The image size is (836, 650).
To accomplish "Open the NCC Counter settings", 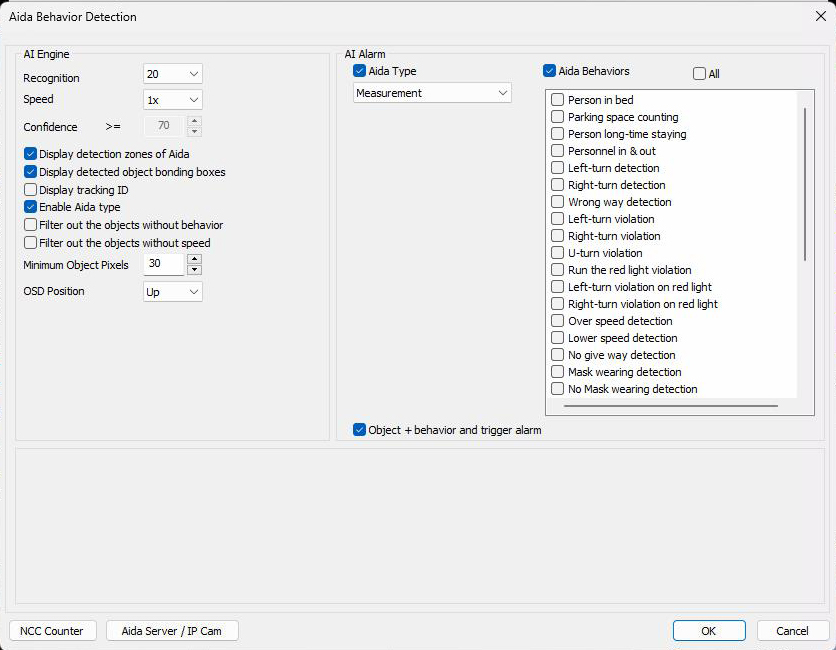I will pos(52,631).
